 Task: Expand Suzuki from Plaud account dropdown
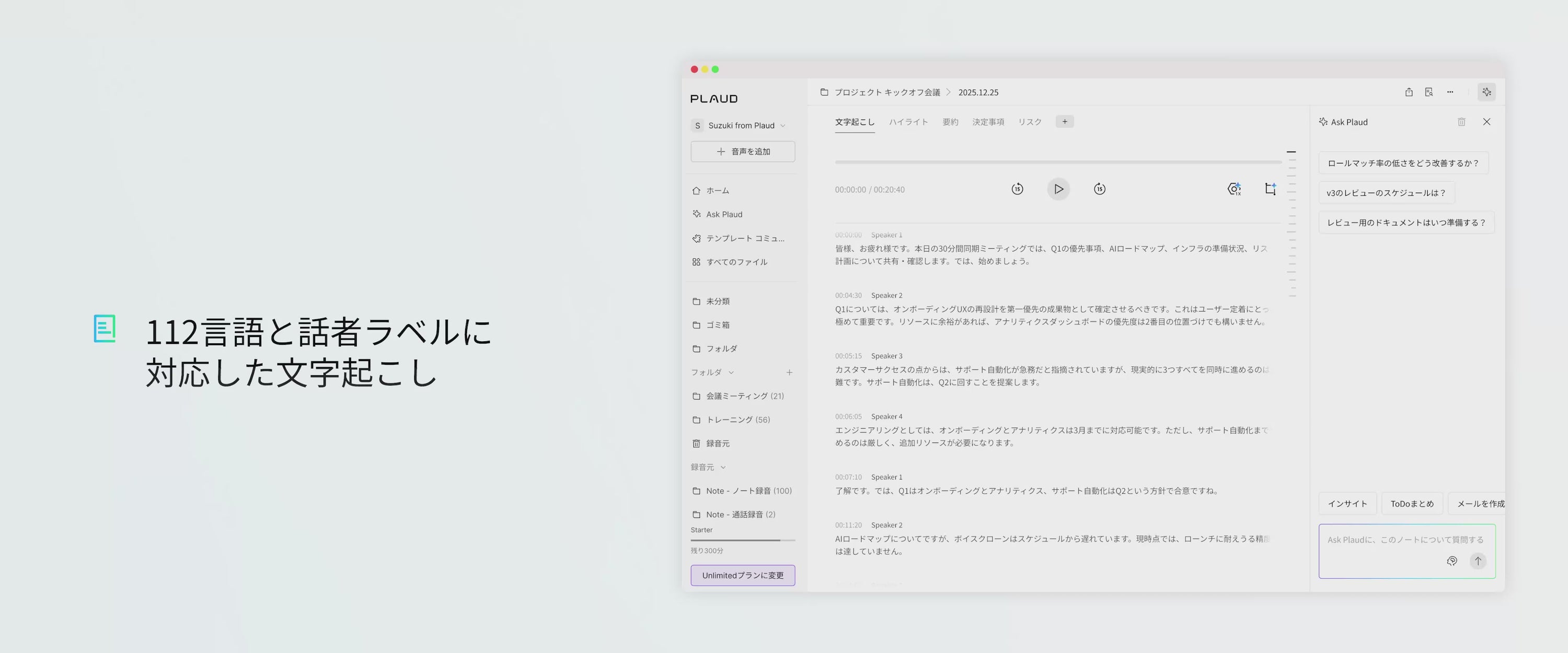783,126
